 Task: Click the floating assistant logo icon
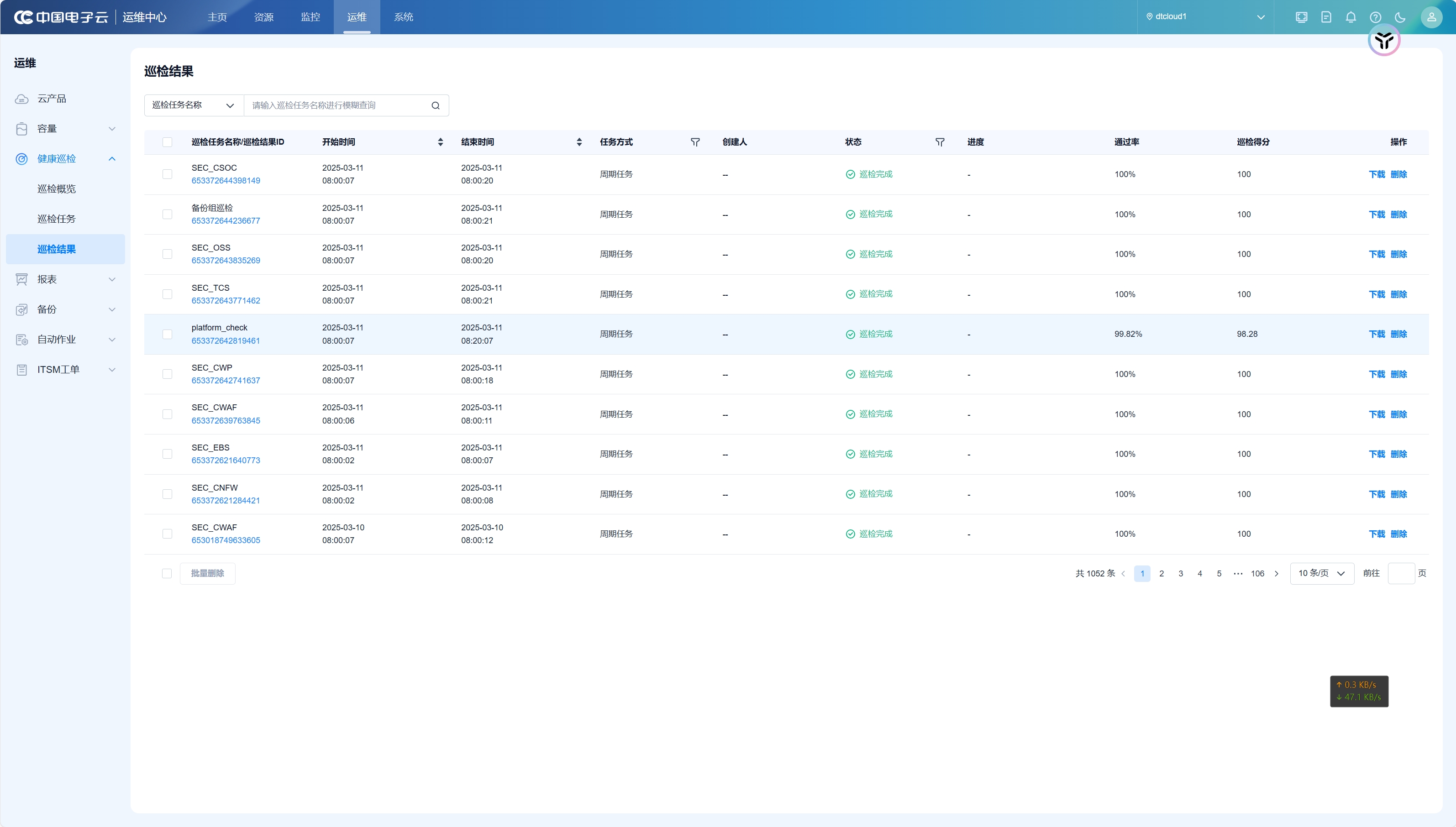tap(1384, 40)
